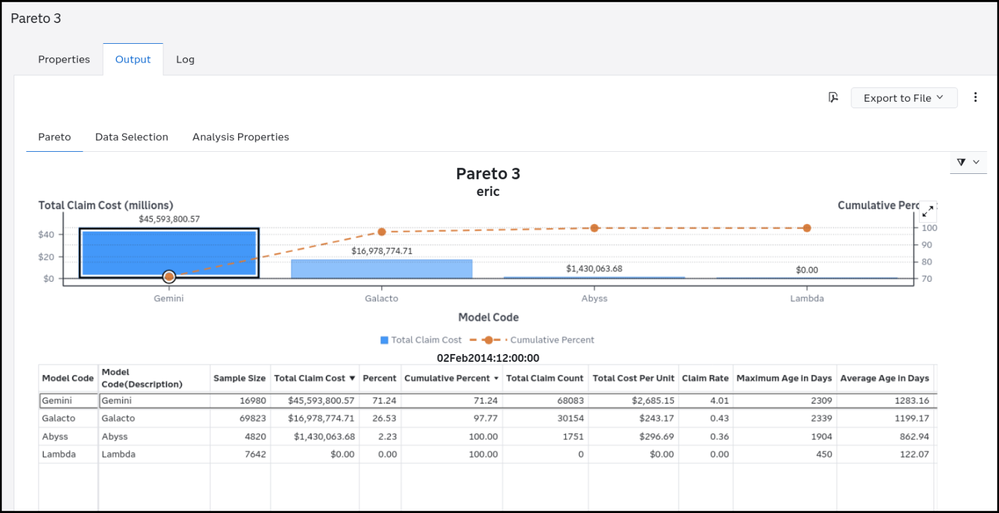The width and height of the screenshot is (999, 513).
Task: Open the Export to File dropdown
Action: point(904,98)
